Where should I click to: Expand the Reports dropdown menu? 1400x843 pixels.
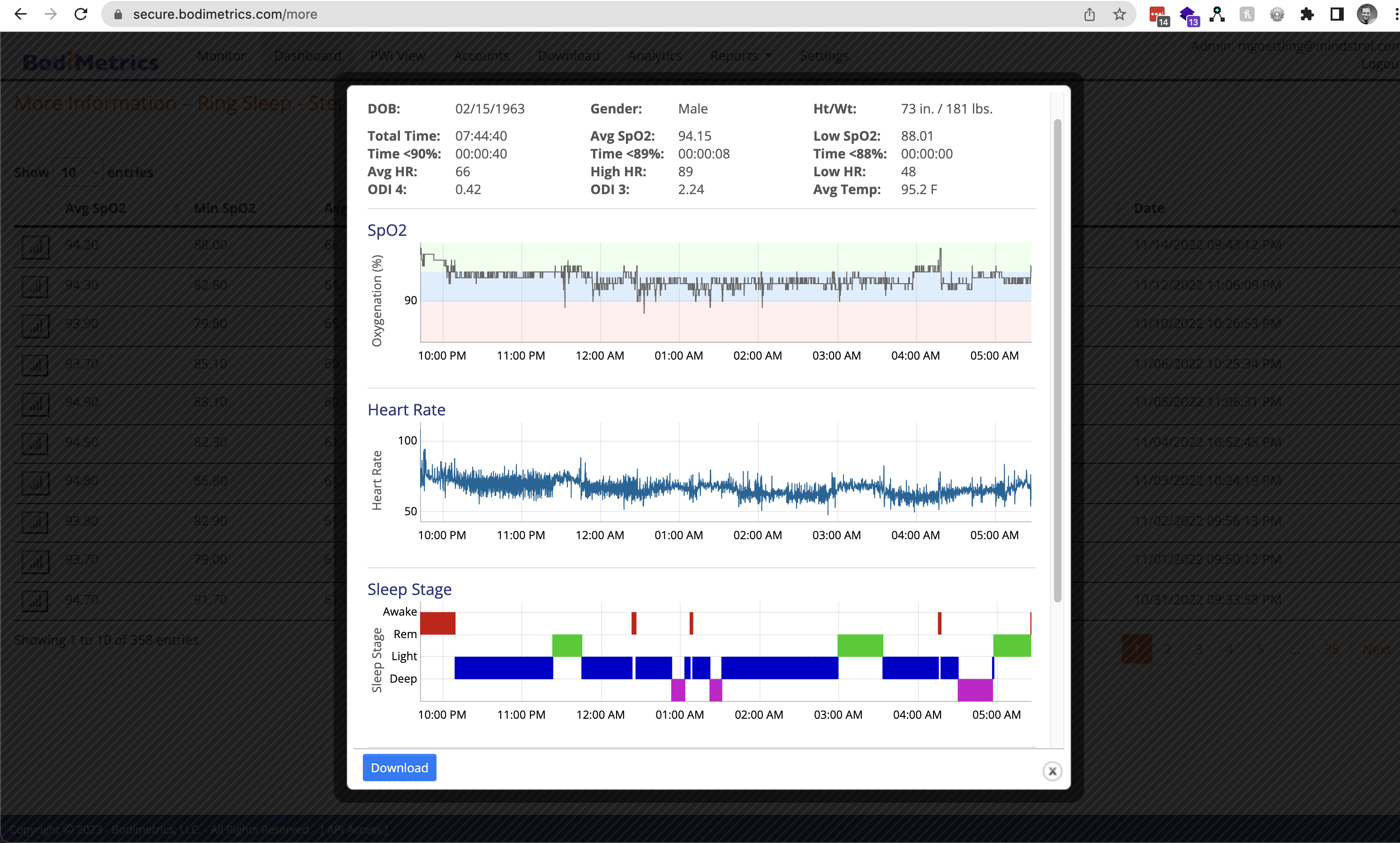[741, 56]
